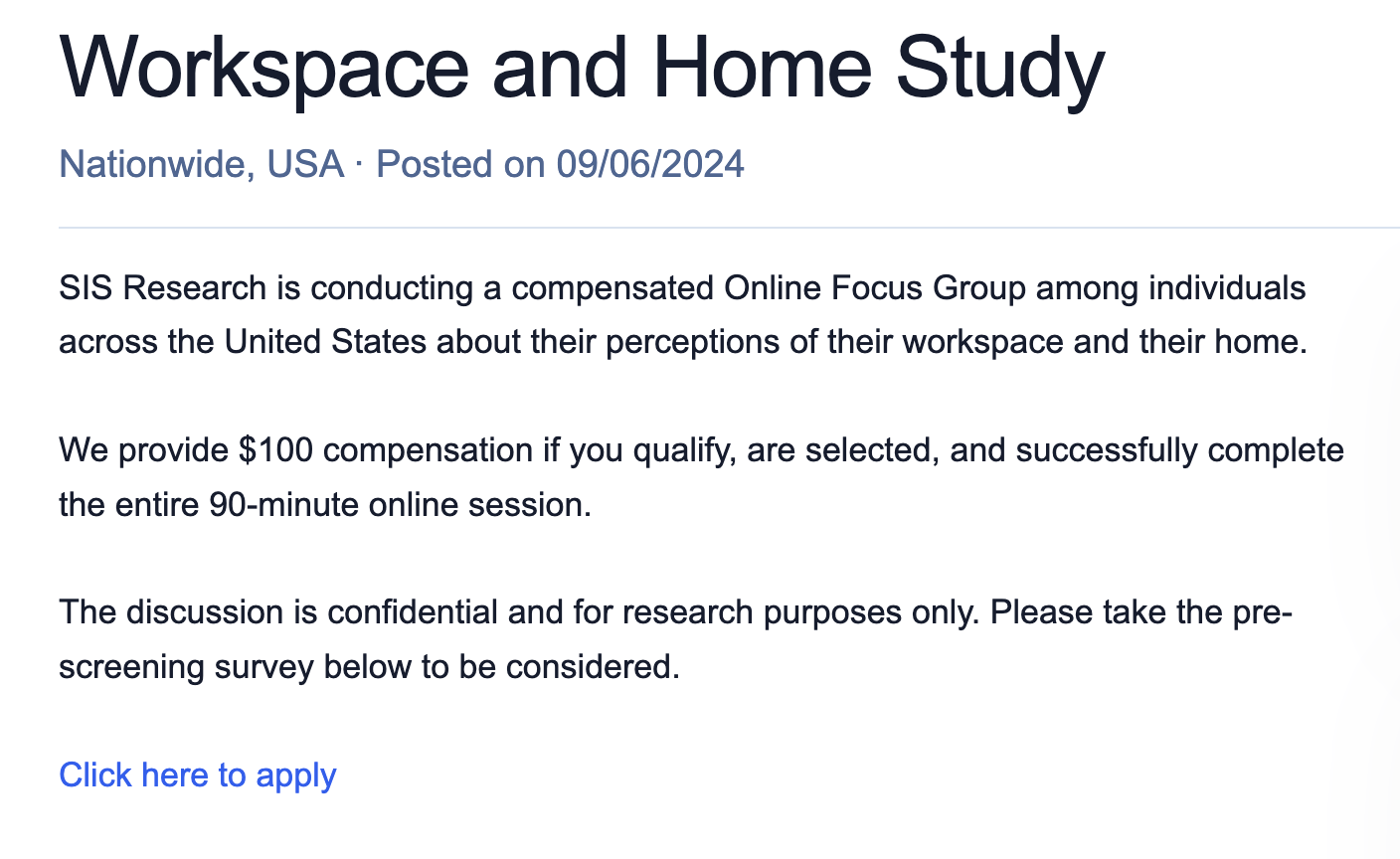Viewport: 1400px width, 859px height.
Task: Click the word "Study" in the title
Action: (1000, 67)
